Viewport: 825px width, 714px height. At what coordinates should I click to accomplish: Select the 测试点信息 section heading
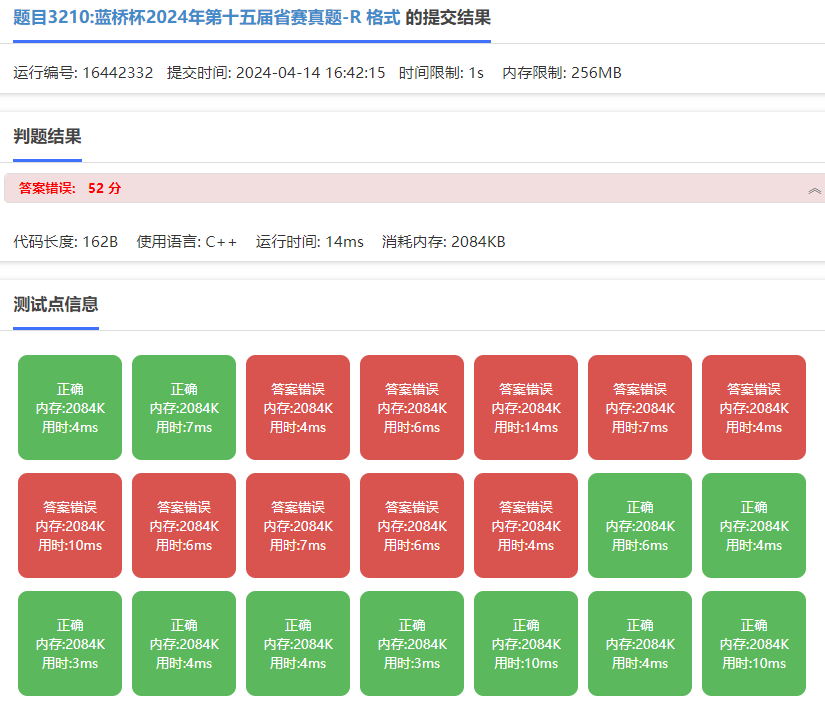coord(56,304)
